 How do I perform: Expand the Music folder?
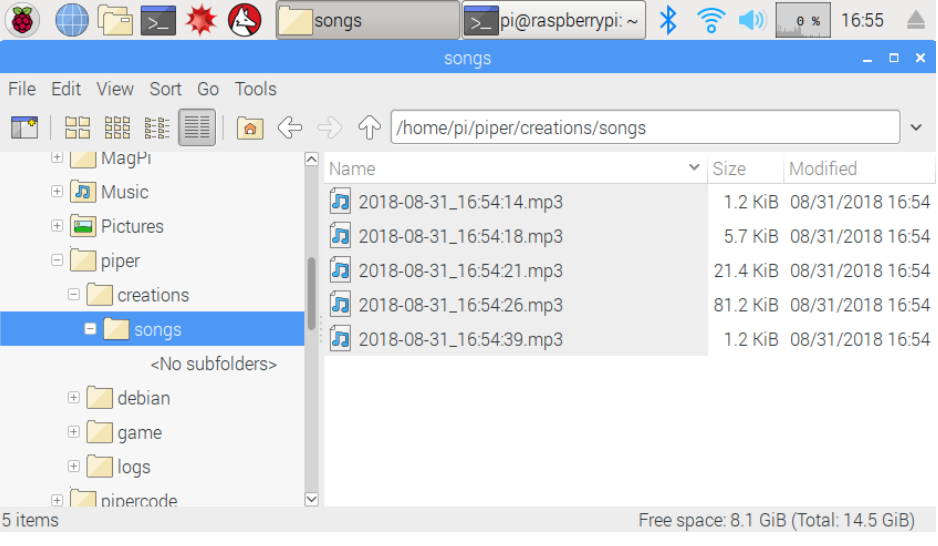click(57, 191)
